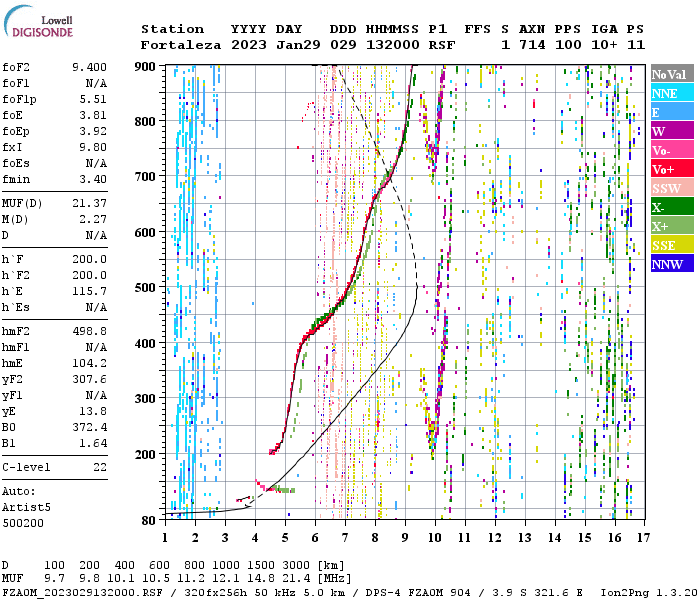
Task: Click the PPS value 100
Action: [568, 45]
